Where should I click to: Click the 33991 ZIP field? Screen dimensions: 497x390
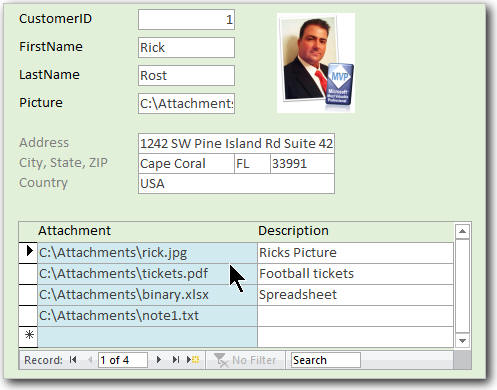click(302, 163)
